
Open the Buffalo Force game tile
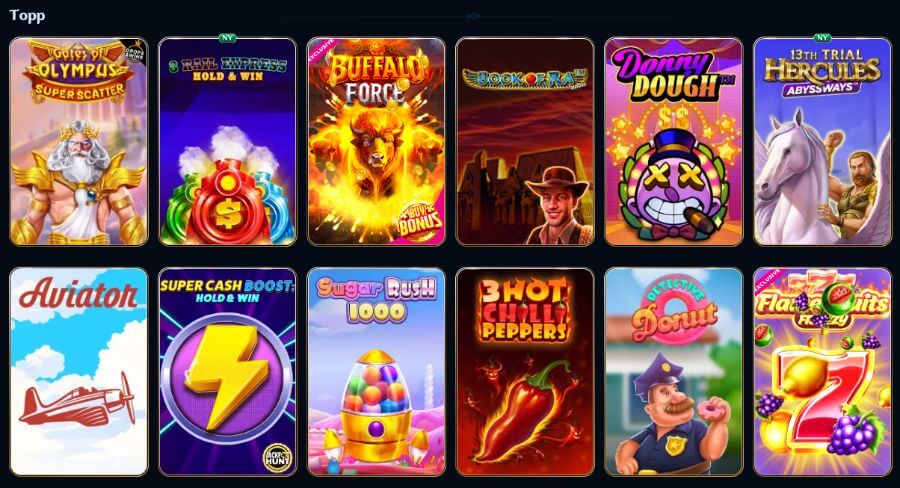[376, 142]
